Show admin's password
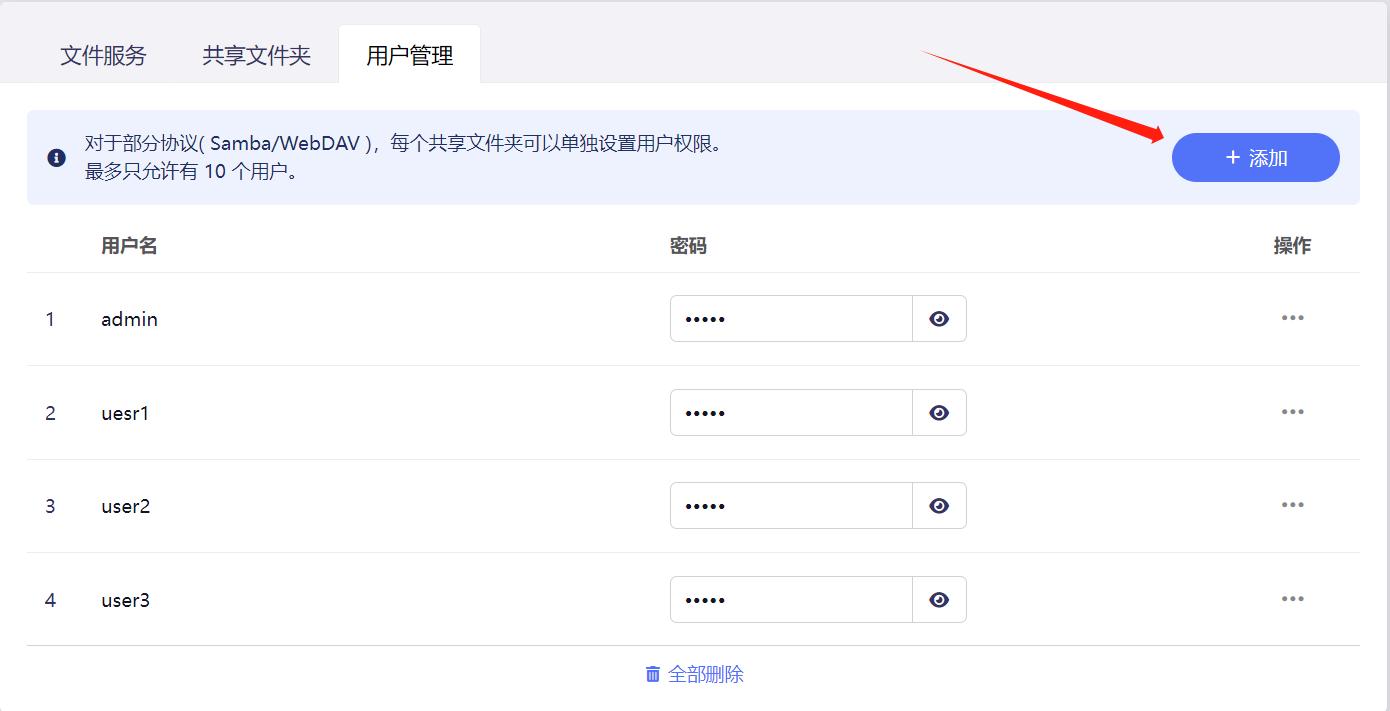This screenshot has width=1390, height=711. pos(938,318)
